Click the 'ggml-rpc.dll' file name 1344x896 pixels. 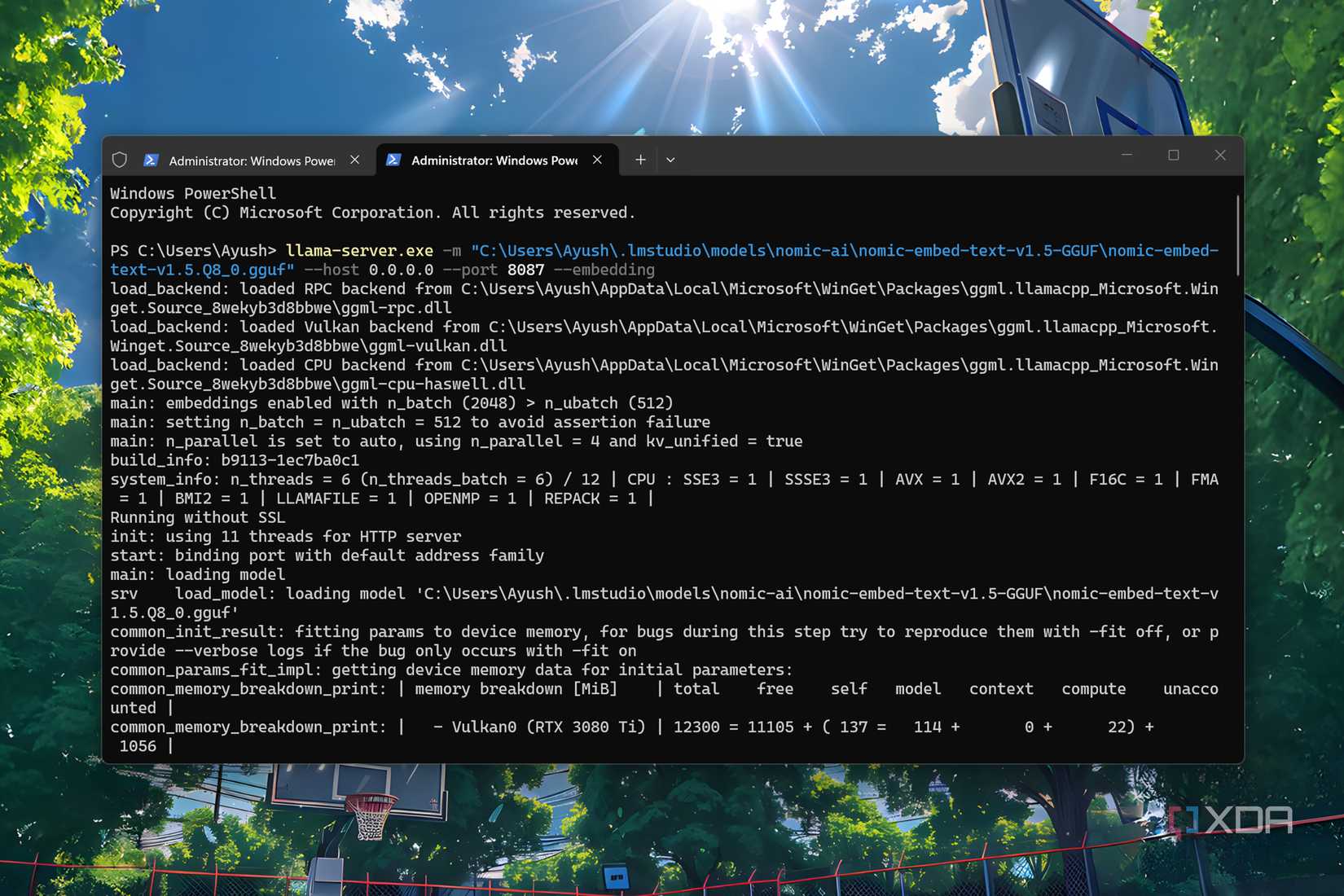tap(397, 308)
